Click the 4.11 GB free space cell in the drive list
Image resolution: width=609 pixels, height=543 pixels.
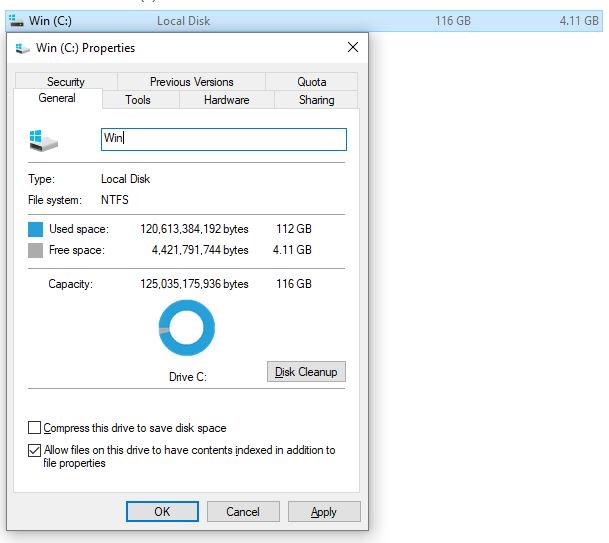579,21
